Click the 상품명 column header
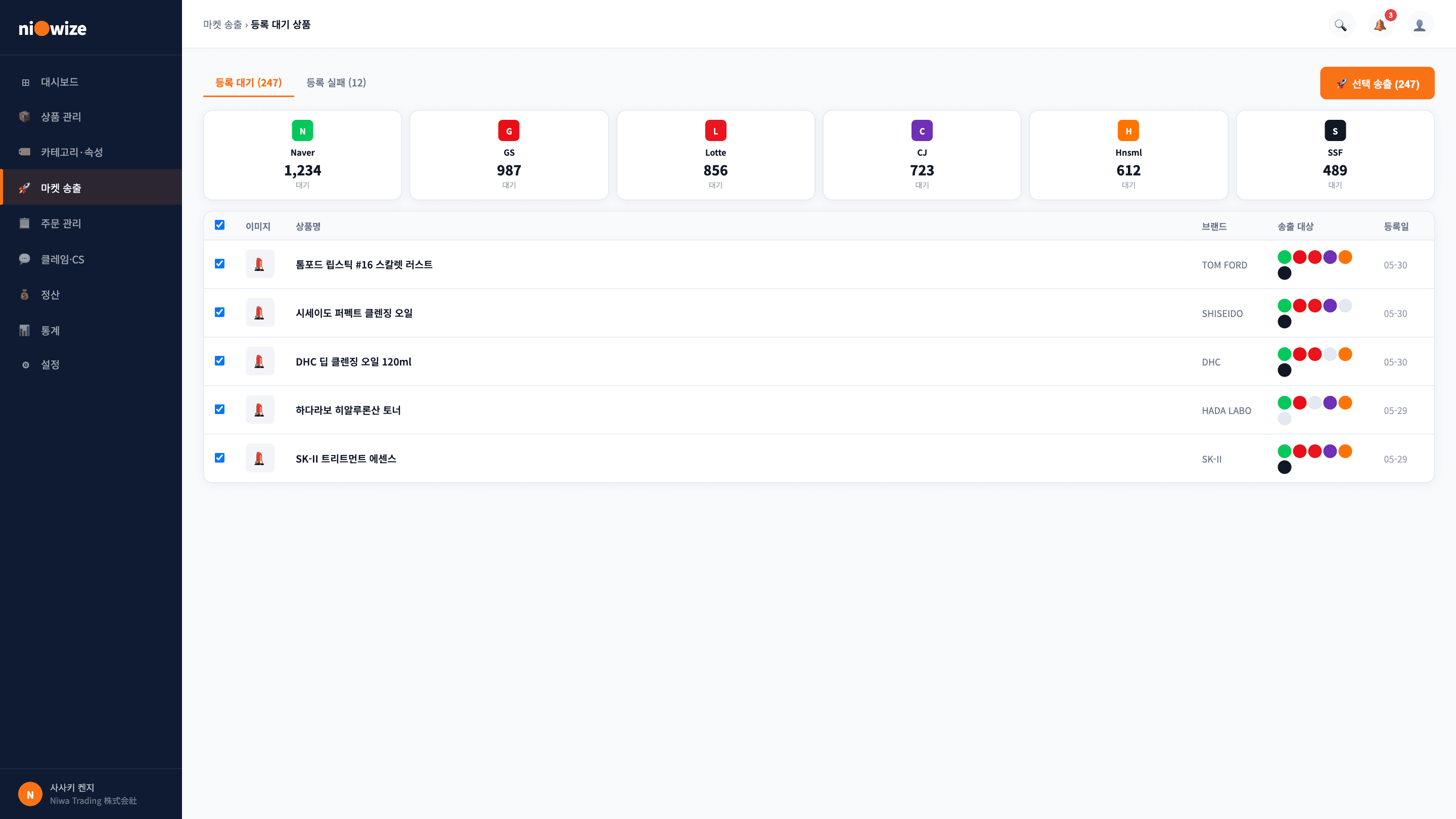The width and height of the screenshot is (1456, 819). point(308,226)
